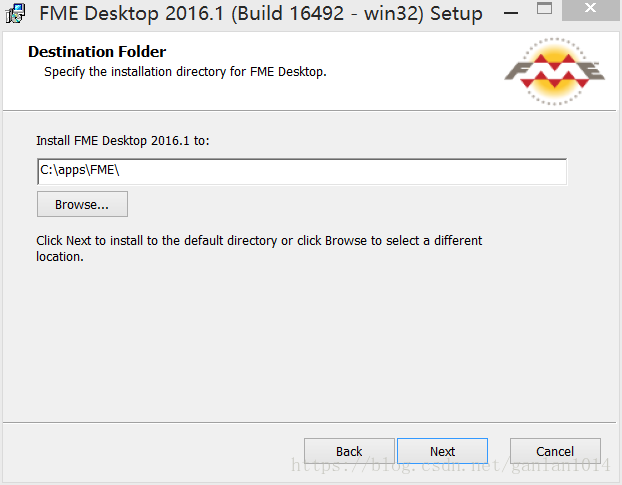Close the setup window

tap(590, 10)
